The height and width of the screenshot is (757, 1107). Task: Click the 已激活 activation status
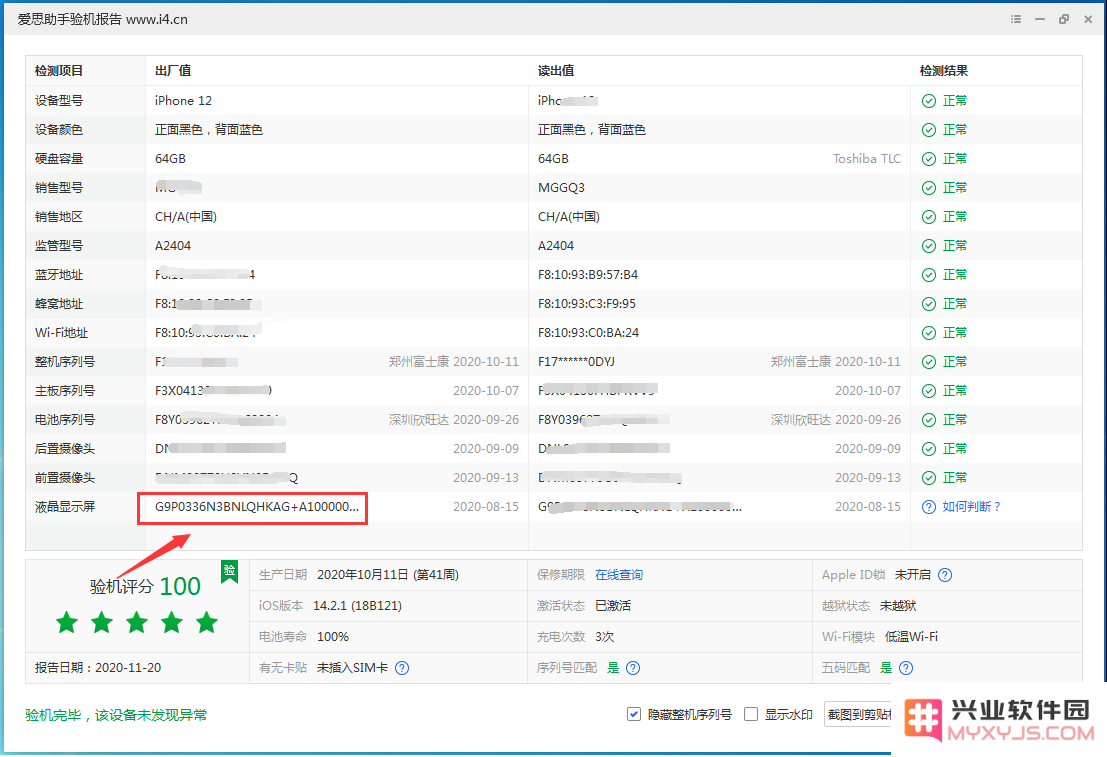(613, 606)
